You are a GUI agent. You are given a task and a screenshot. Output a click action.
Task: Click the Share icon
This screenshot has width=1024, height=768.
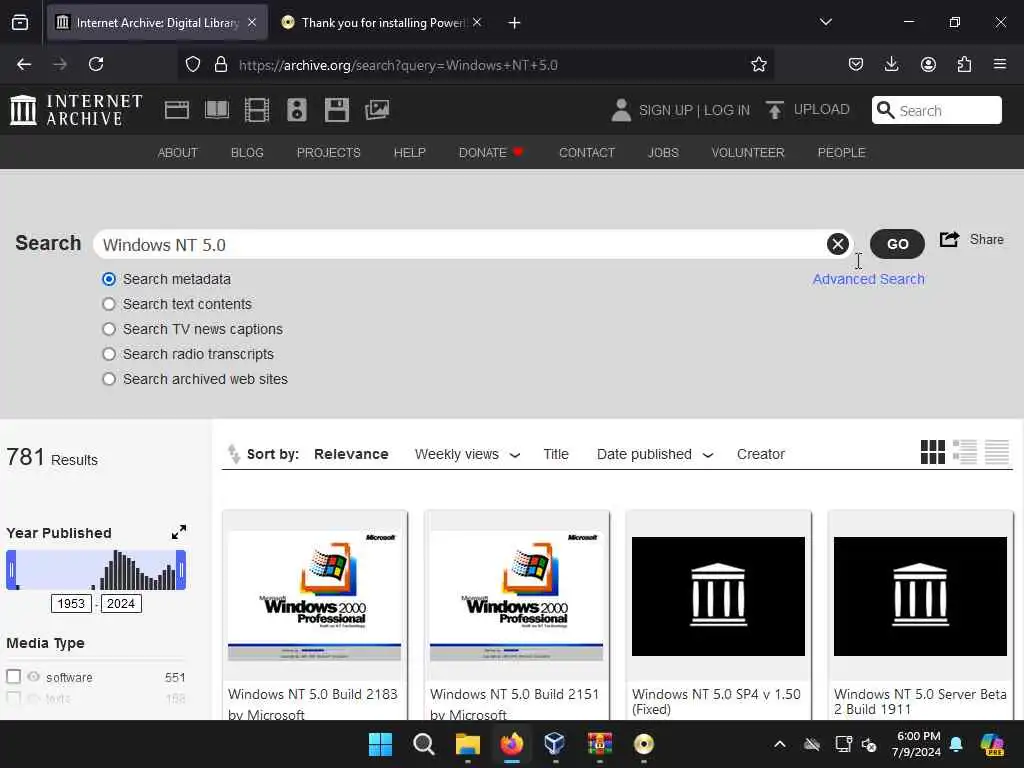tap(949, 239)
